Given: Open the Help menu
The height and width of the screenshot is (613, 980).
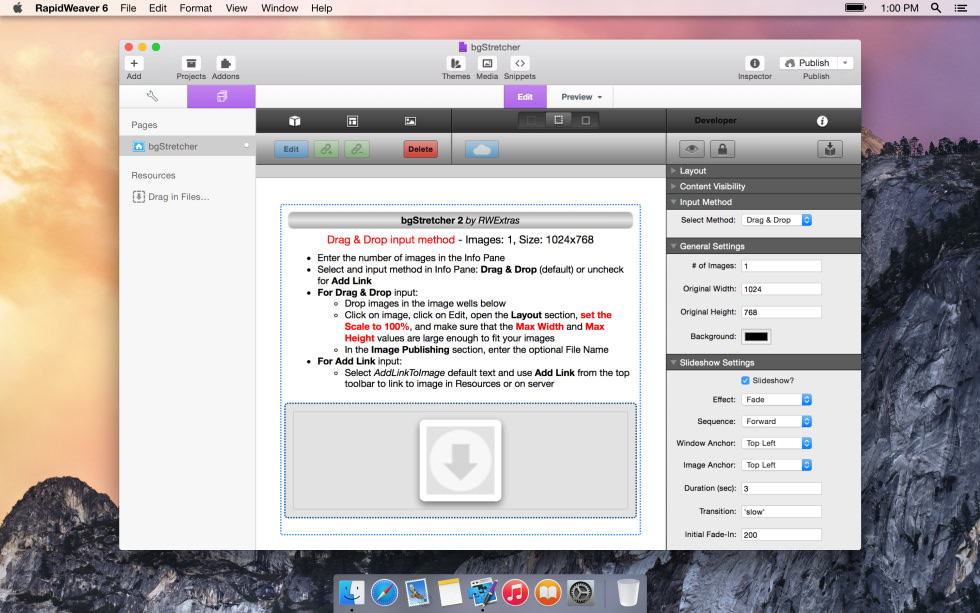Looking at the screenshot, I should [321, 8].
